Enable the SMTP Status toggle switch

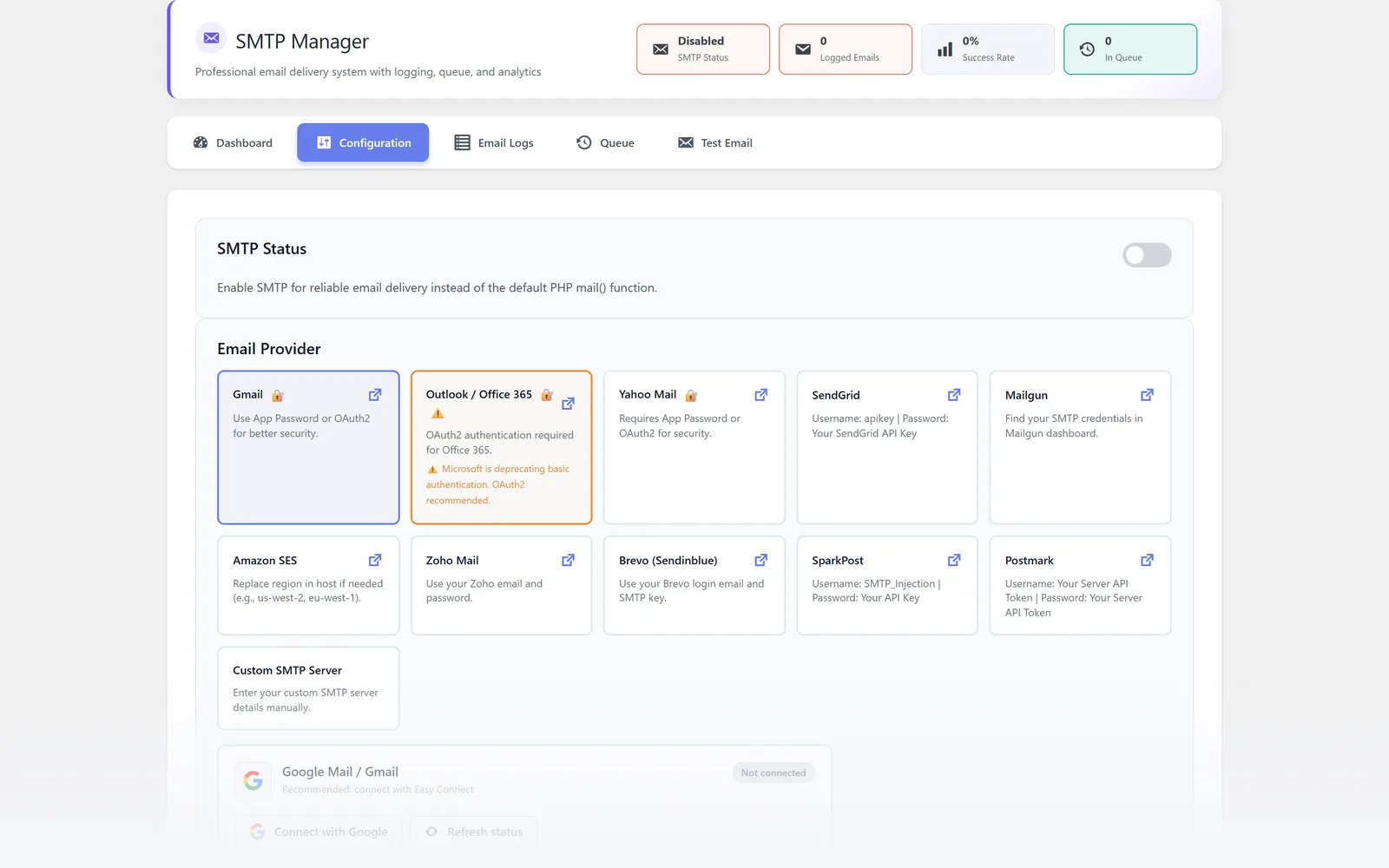pos(1147,255)
